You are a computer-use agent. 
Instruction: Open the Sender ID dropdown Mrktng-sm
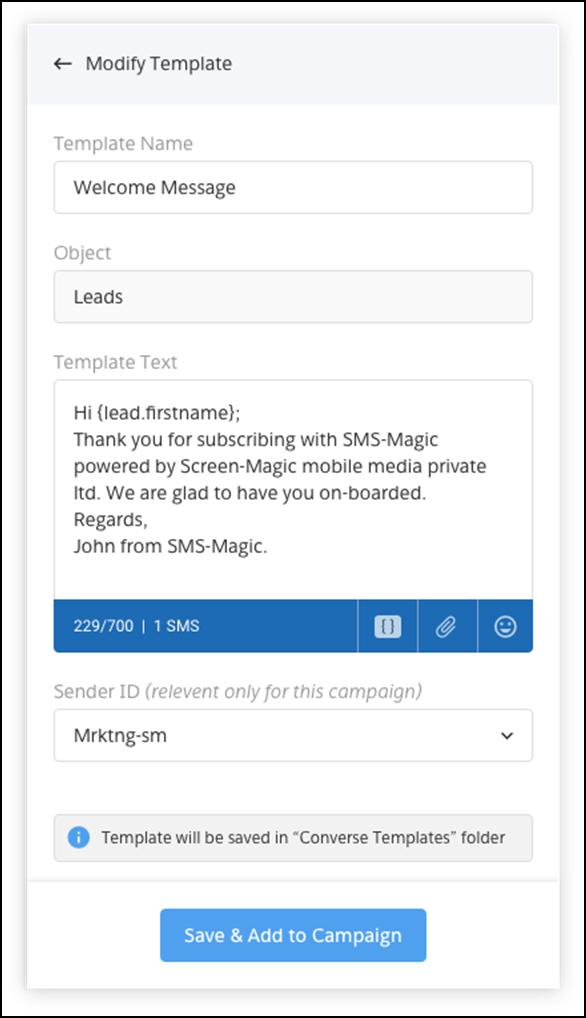coord(293,736)
